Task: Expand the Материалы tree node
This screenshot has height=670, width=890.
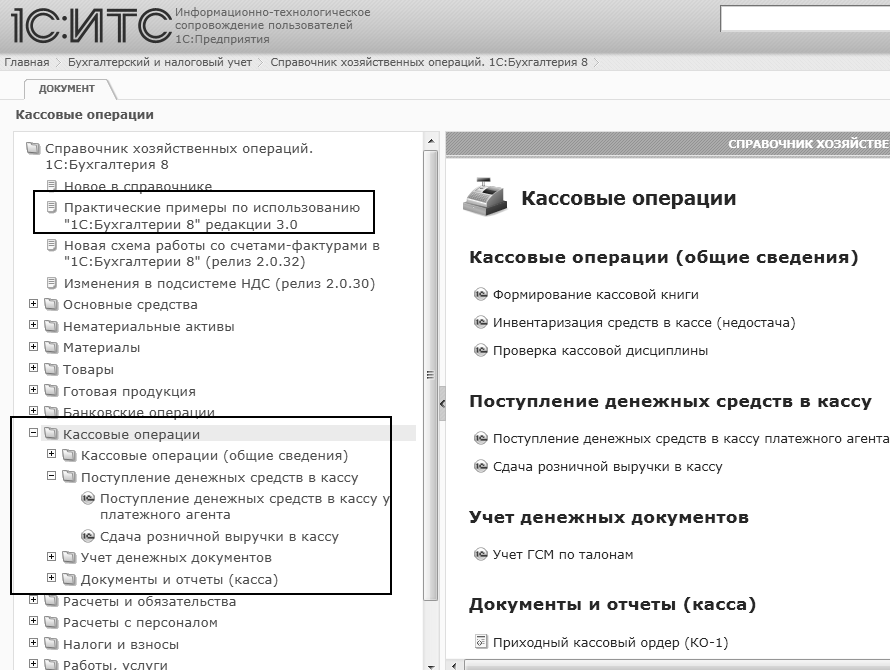Action: coord(33,346)
